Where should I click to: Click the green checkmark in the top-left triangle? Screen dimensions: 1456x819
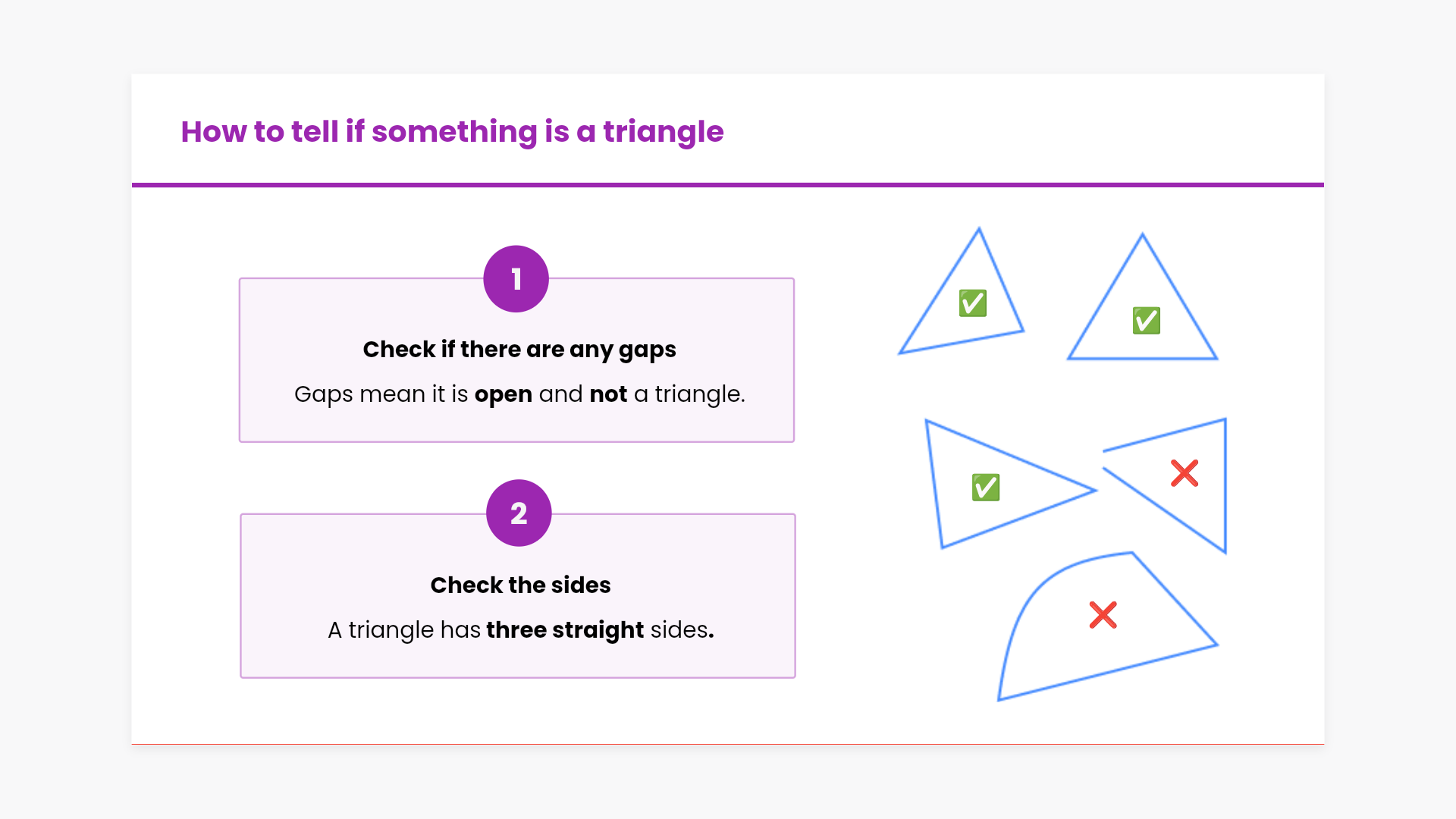[x=972, y=303]
